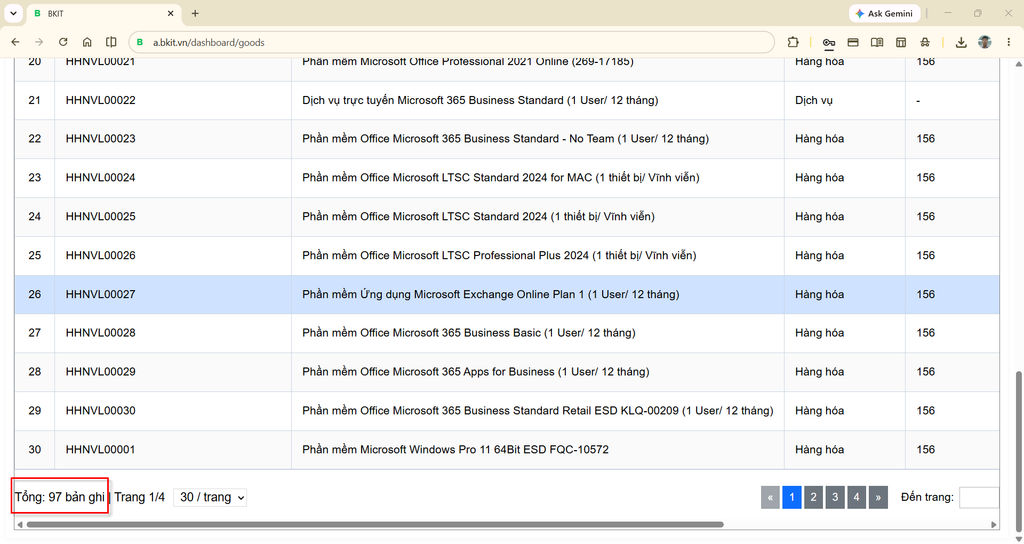Select code HHNVL00025
This screenshot has height=544, width=1024.
tap(101, 216)
